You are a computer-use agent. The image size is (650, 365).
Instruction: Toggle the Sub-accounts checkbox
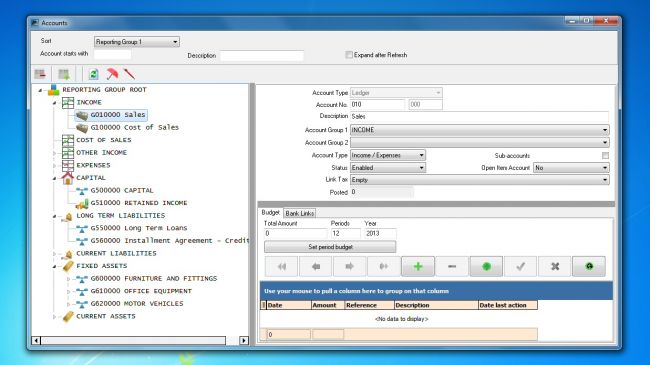[x=605, y=156]
